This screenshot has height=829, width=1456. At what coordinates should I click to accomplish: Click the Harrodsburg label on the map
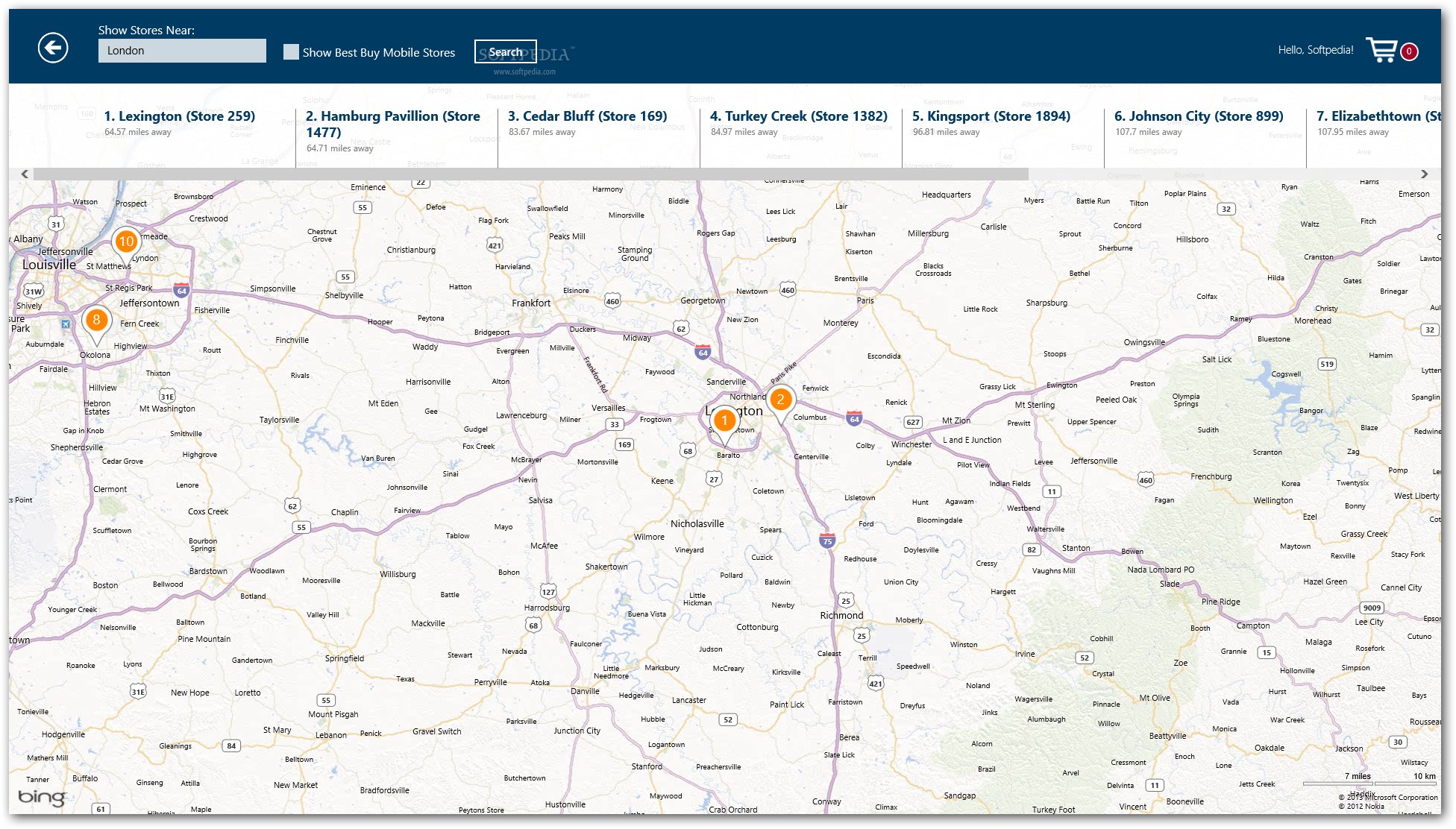(547, 608)
